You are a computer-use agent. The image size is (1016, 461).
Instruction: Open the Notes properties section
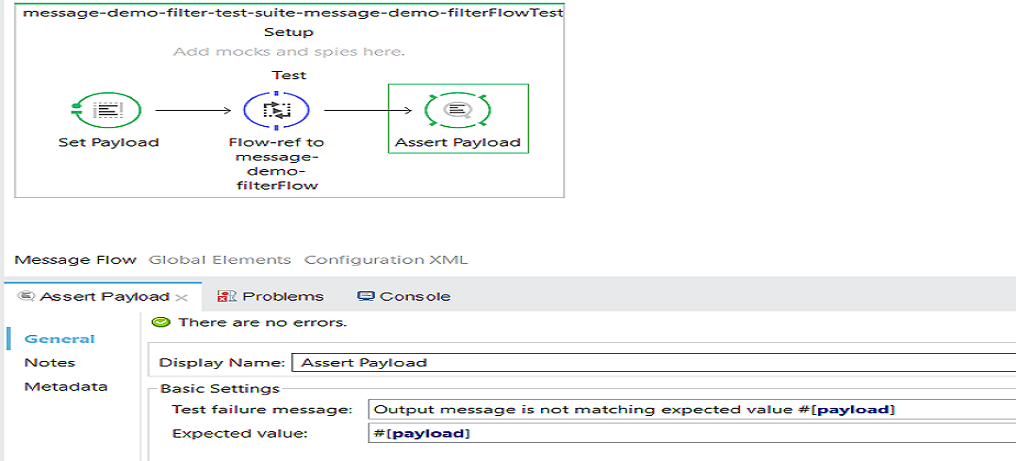[x=50, y=363]
